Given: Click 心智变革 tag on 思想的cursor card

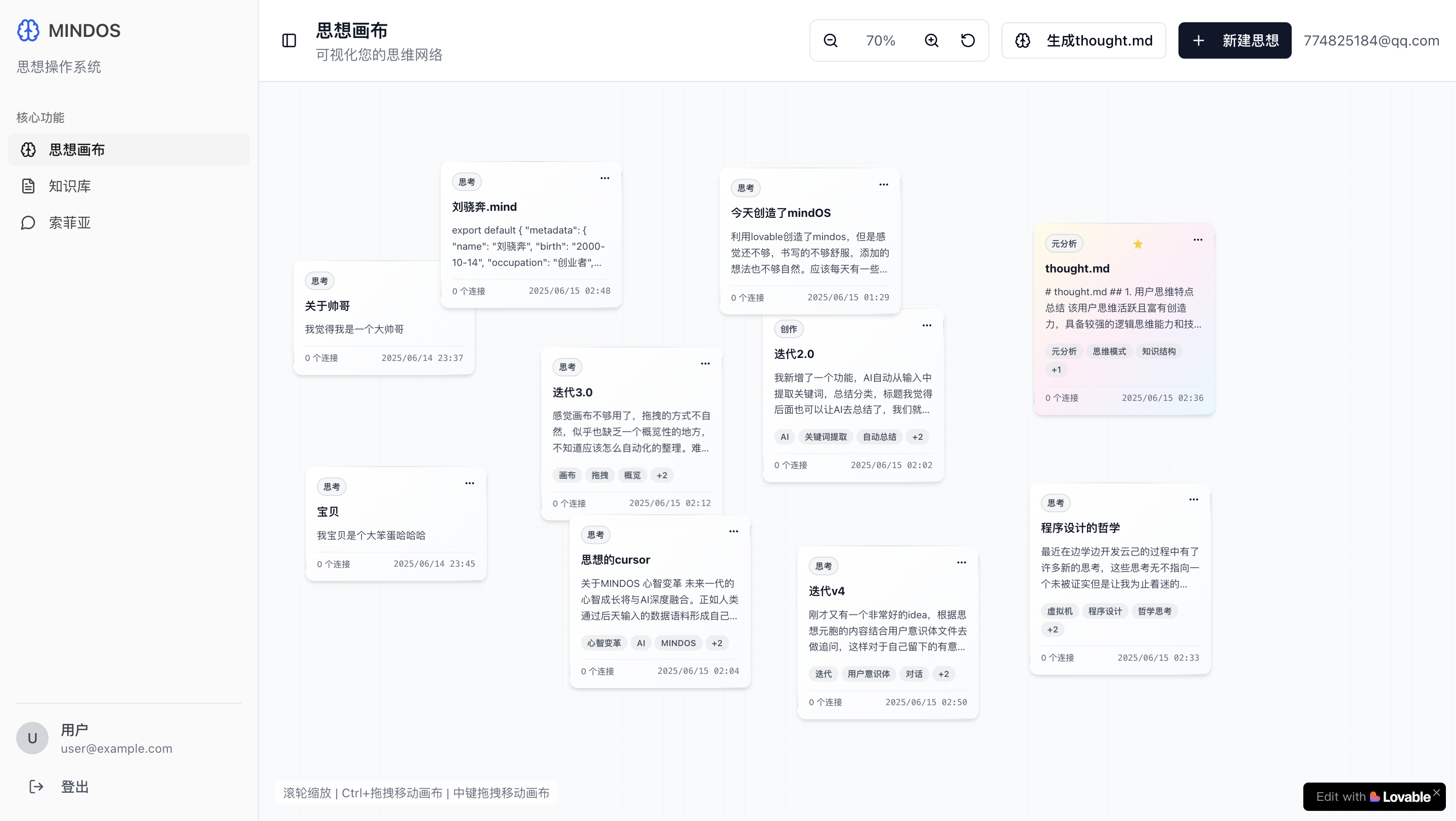Looking at the screenshot, I should 604,643.
